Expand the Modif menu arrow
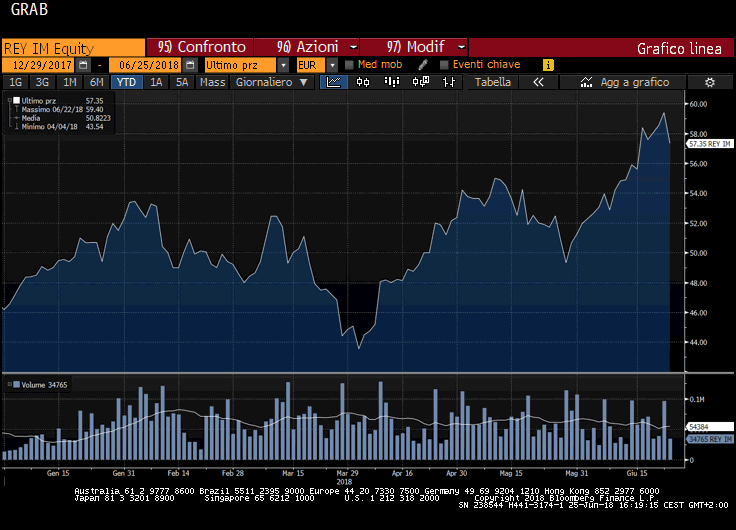This screenshot has height=530, width=736. (461, 47)
